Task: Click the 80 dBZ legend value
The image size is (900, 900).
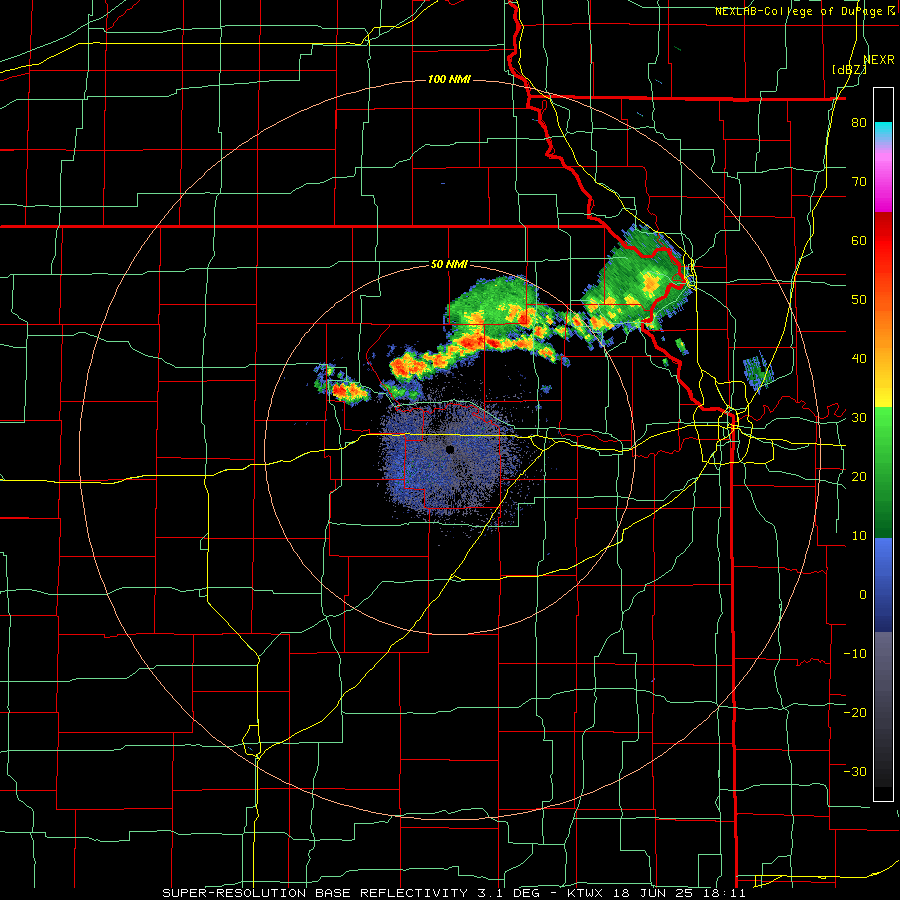Action: coord(859,122)
